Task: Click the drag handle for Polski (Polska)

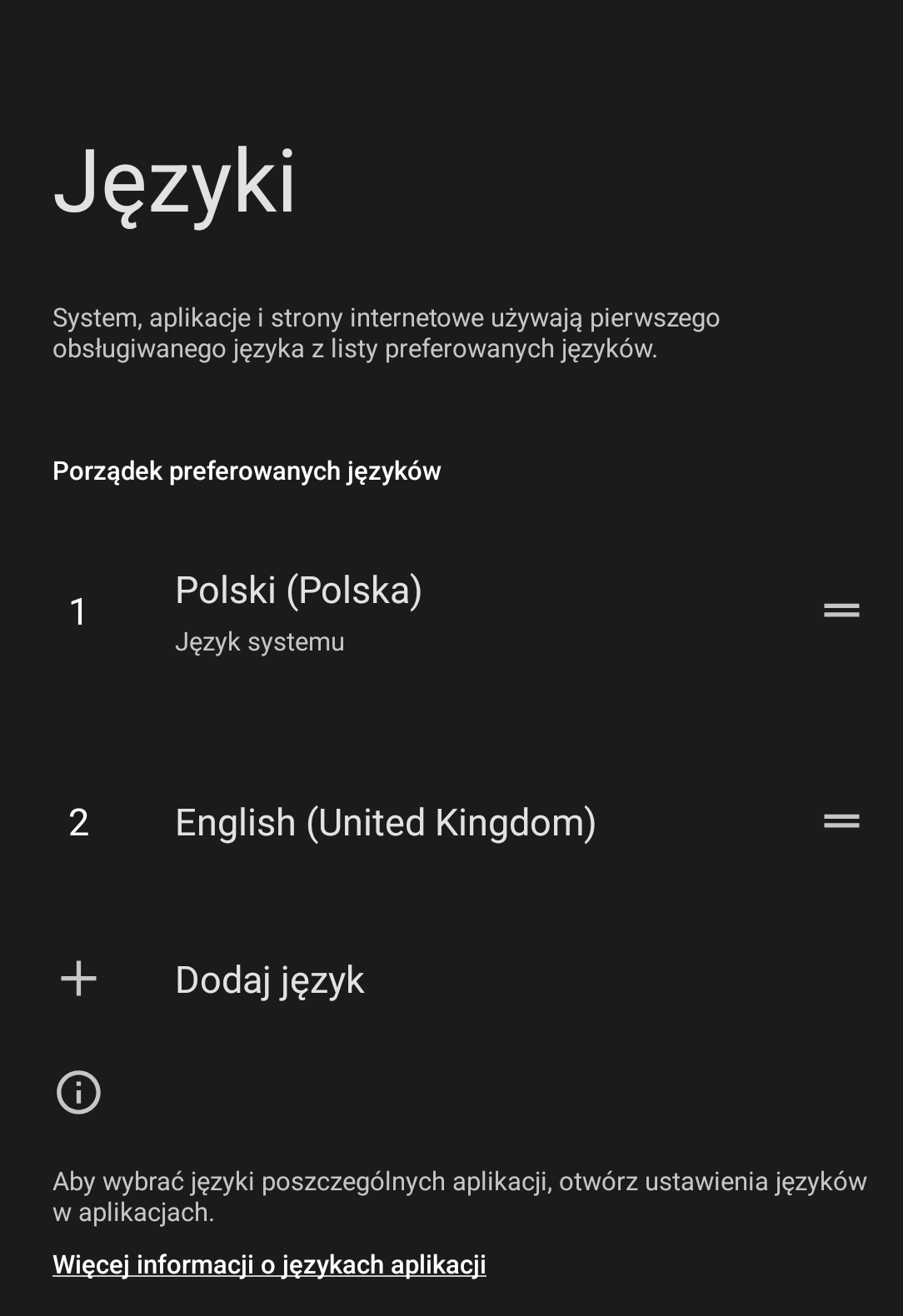Action: (841, 611)
